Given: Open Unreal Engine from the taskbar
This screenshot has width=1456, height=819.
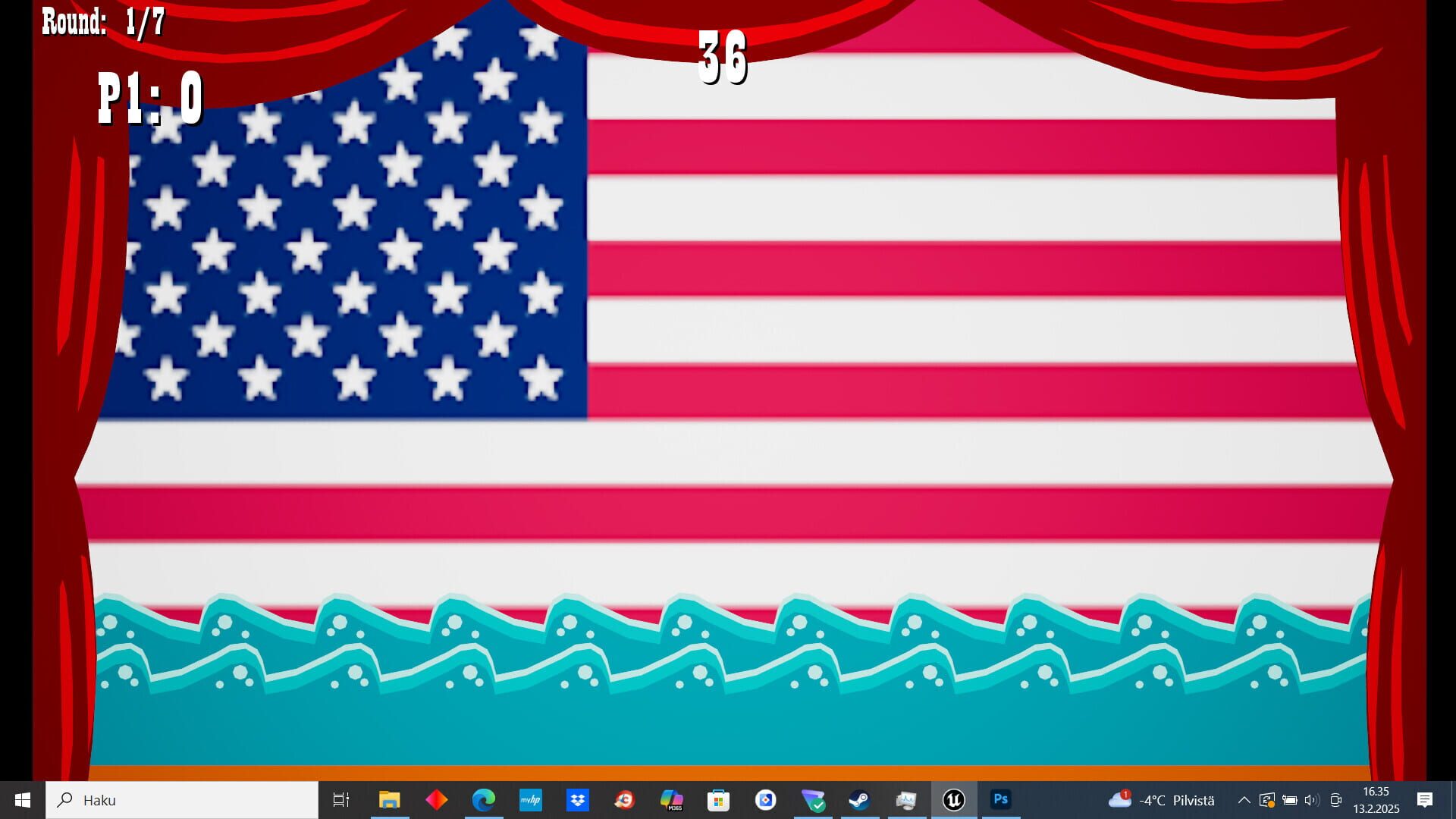Looking at the screenshot, I should pos(955,800).
